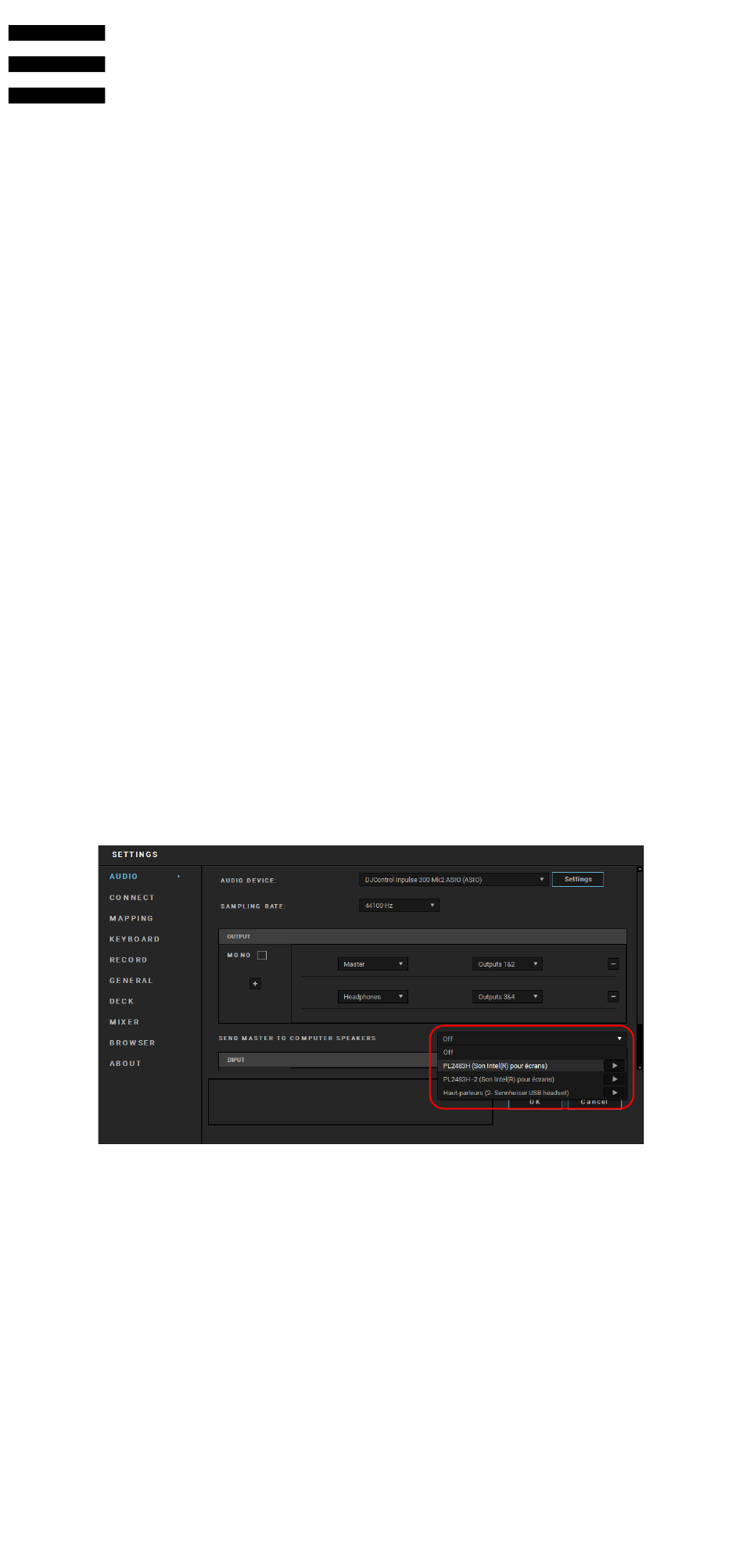Remove the Master output row

(613, 964)
